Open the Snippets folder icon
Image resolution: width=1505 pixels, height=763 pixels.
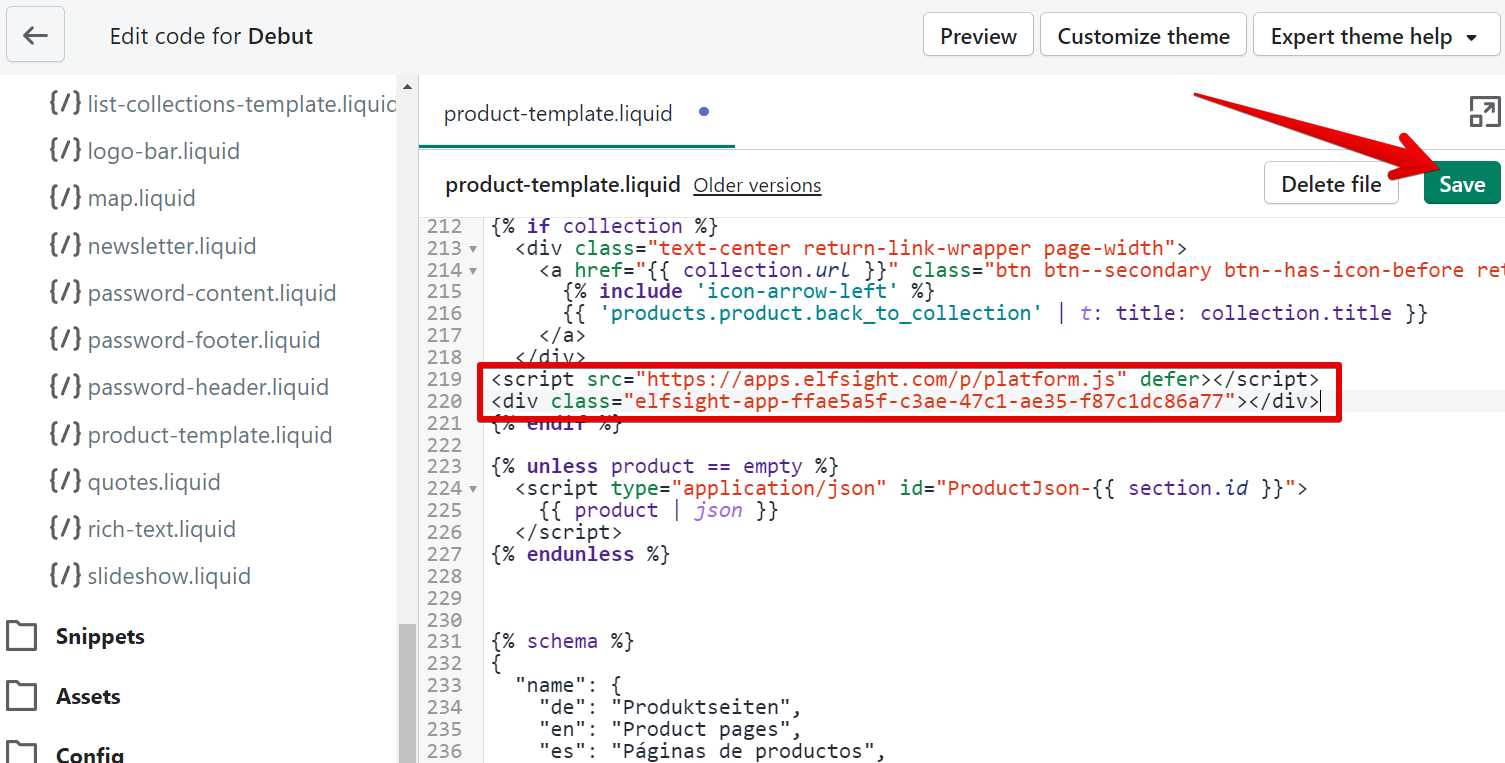tap(22, 636)
